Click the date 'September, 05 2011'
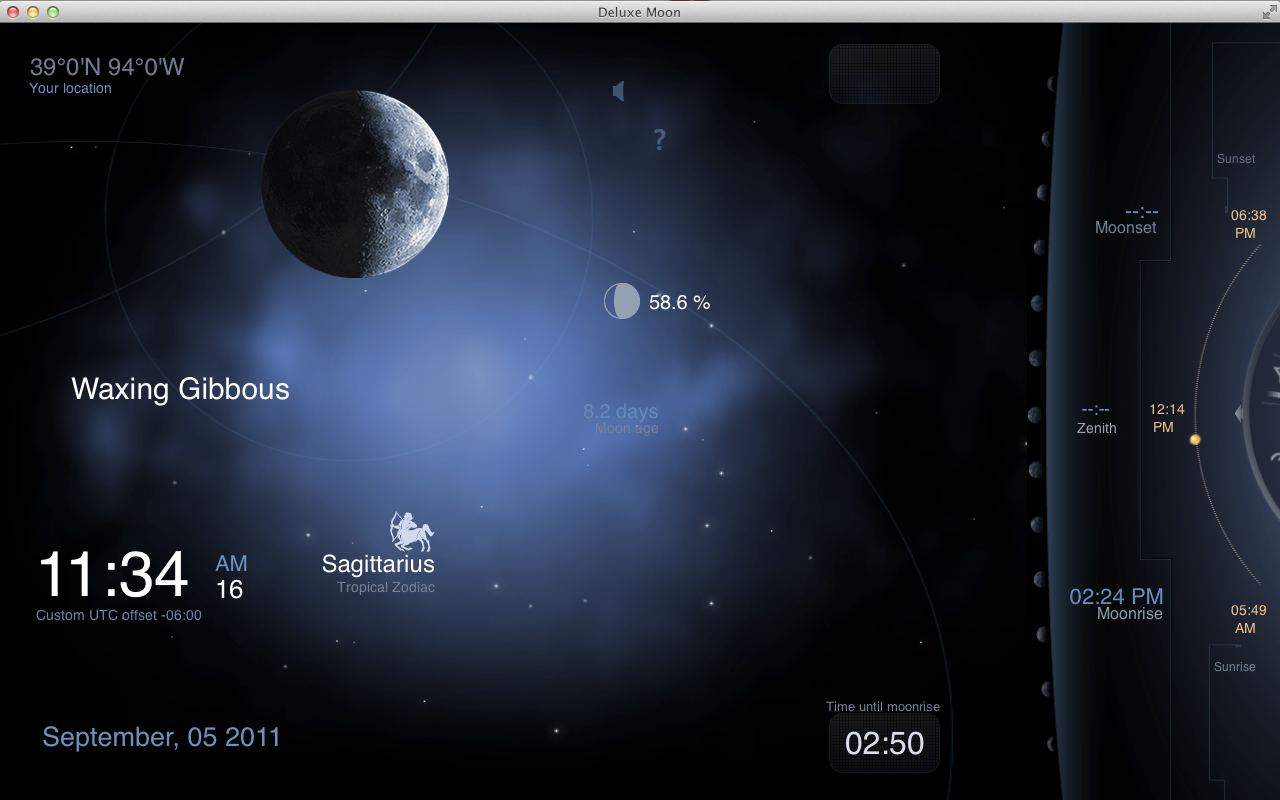 [x=162, y=737]
